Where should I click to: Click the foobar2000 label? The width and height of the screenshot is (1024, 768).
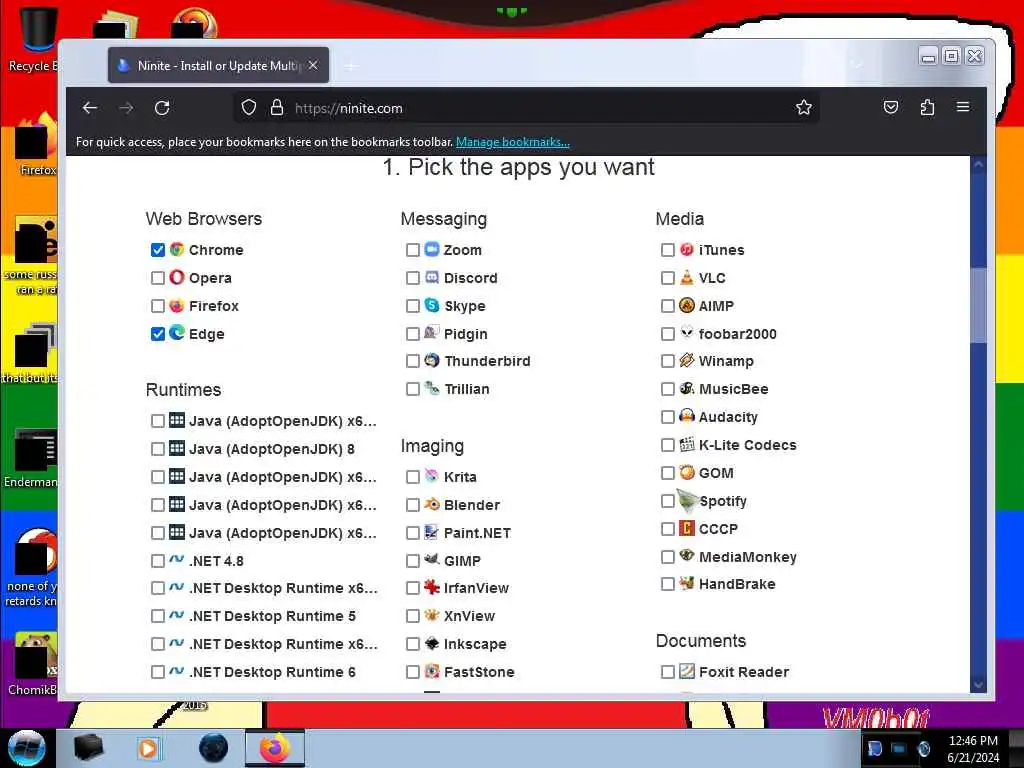point(738,334)
